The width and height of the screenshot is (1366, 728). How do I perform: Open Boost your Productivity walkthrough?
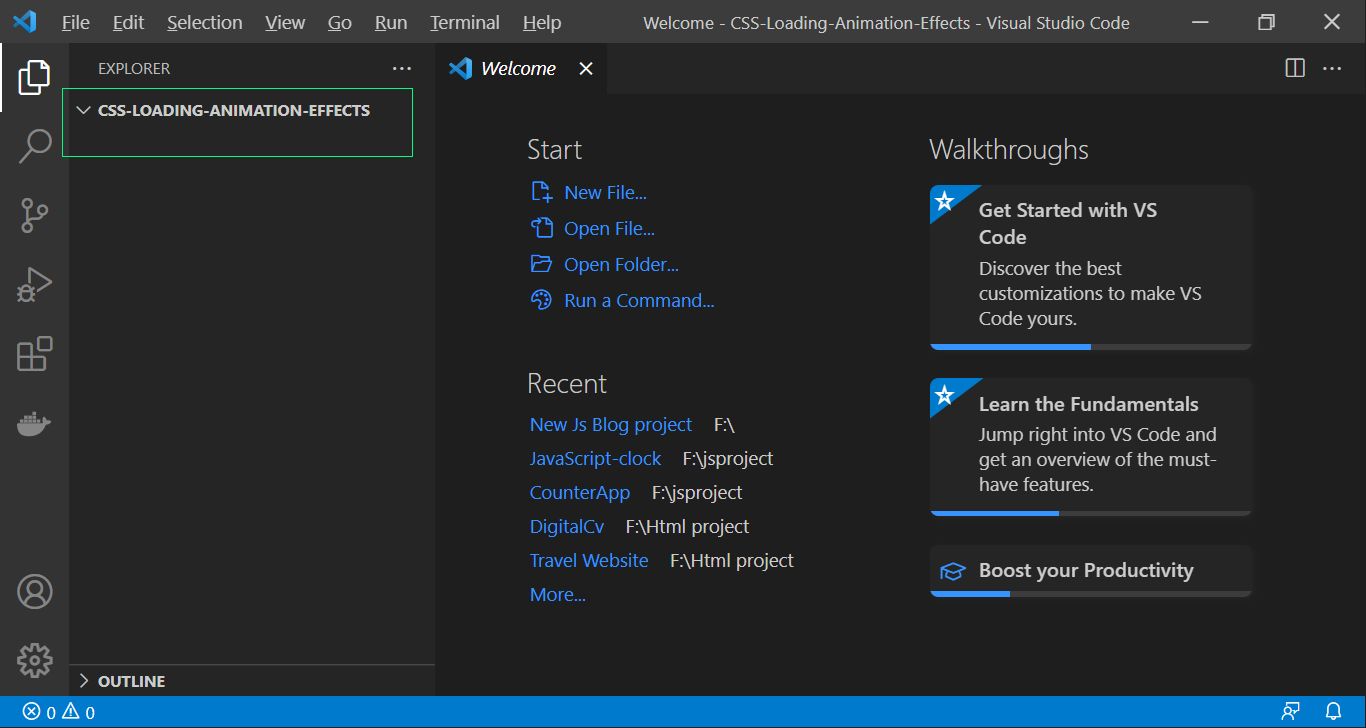(1091, 570)
